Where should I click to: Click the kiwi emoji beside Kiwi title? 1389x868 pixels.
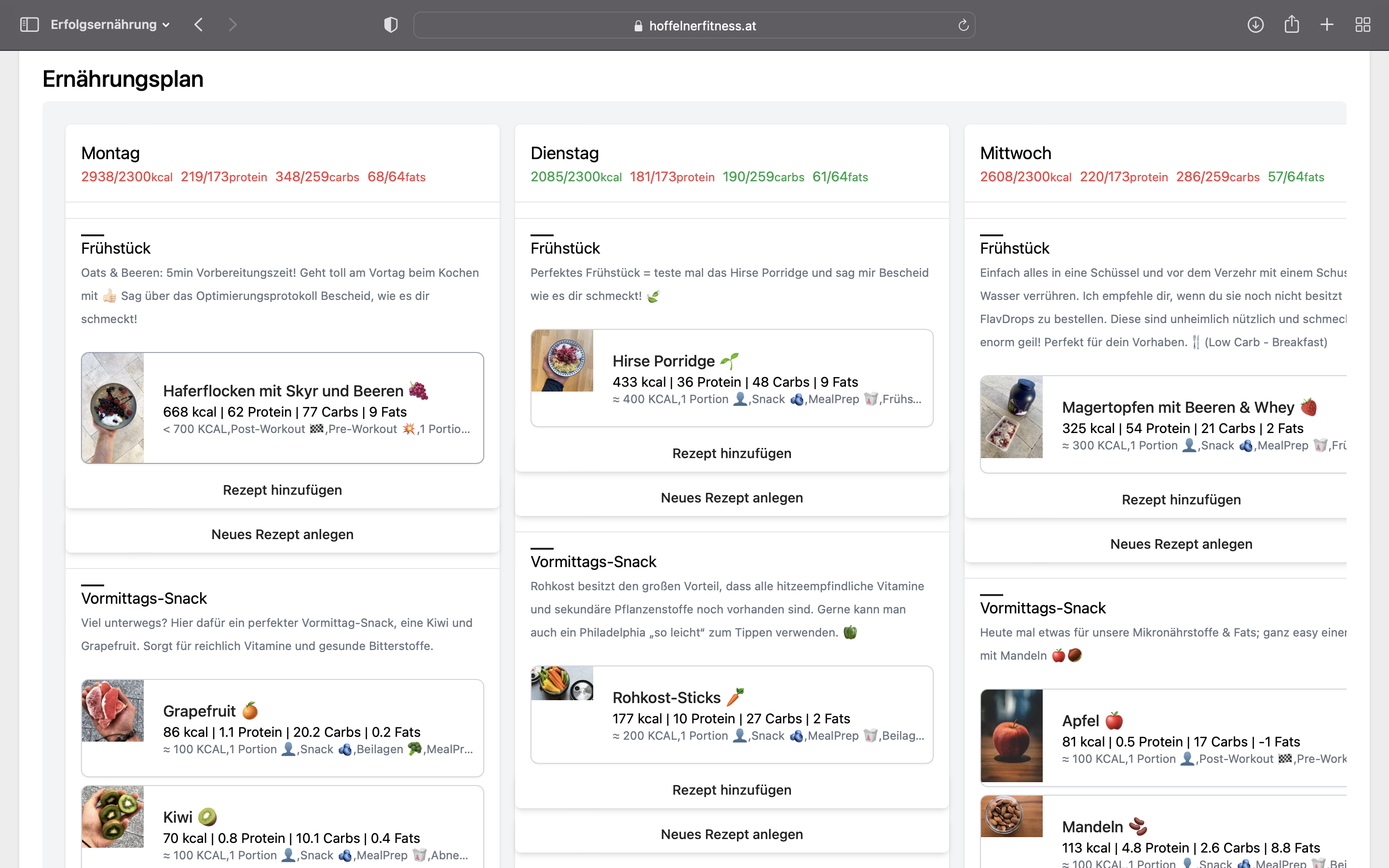click(x=207, y=816)
